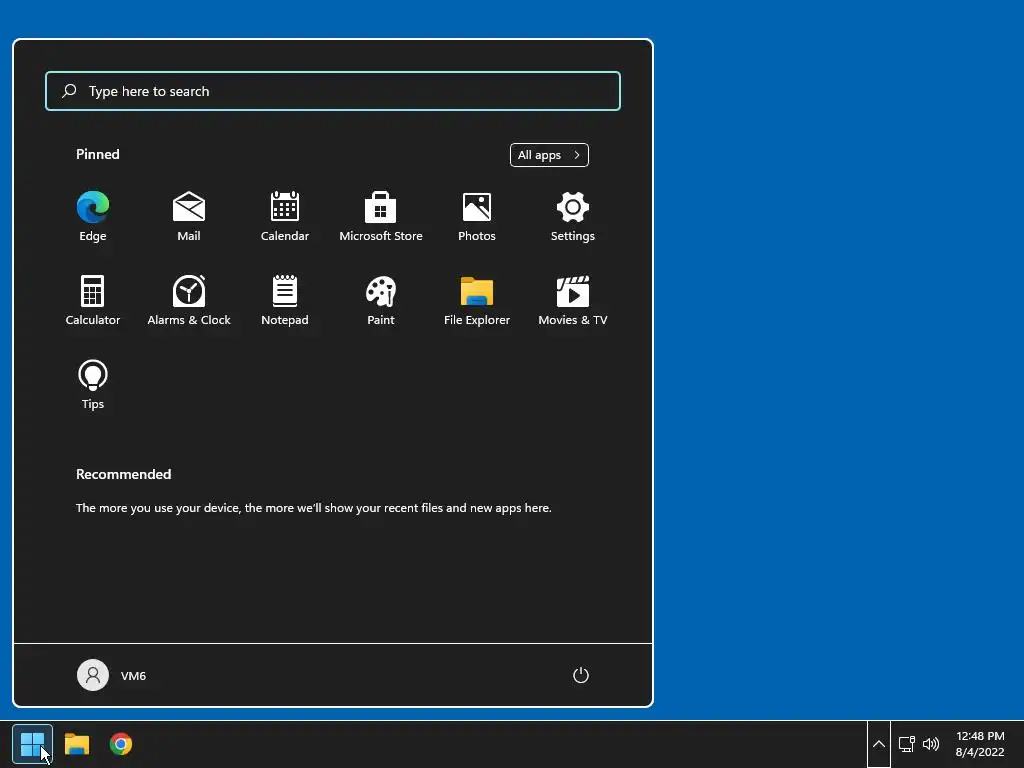Click the Pinned section heading
Viewport: 1024px width, 768px height.
[x=98, y=154]
